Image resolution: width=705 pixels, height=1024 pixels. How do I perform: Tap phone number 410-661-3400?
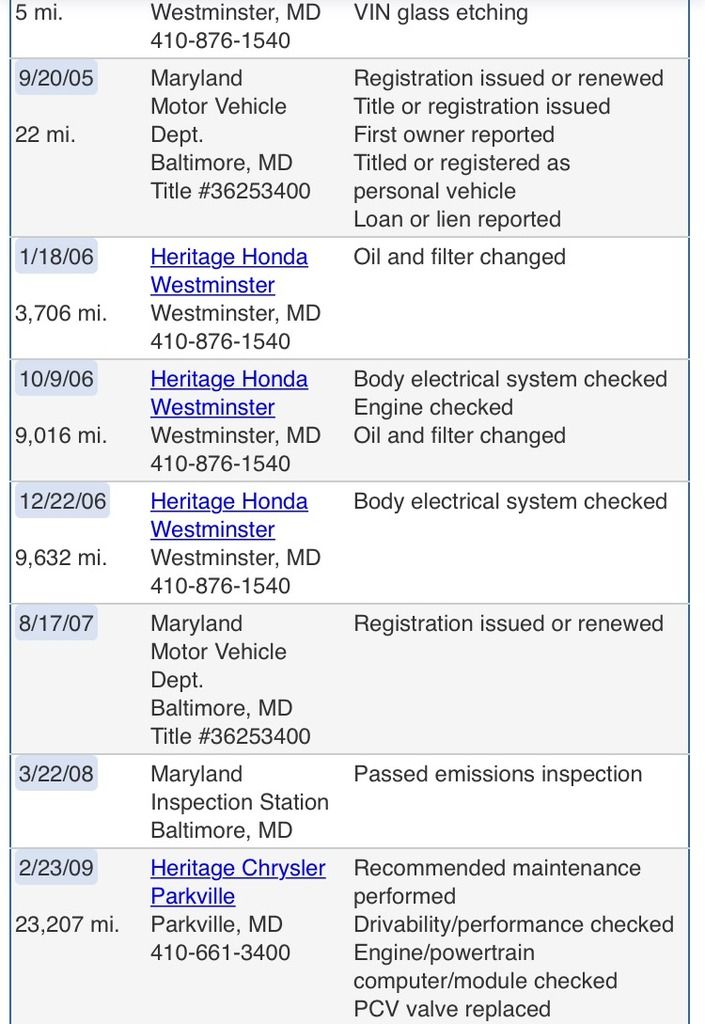[x=220, y=952]
